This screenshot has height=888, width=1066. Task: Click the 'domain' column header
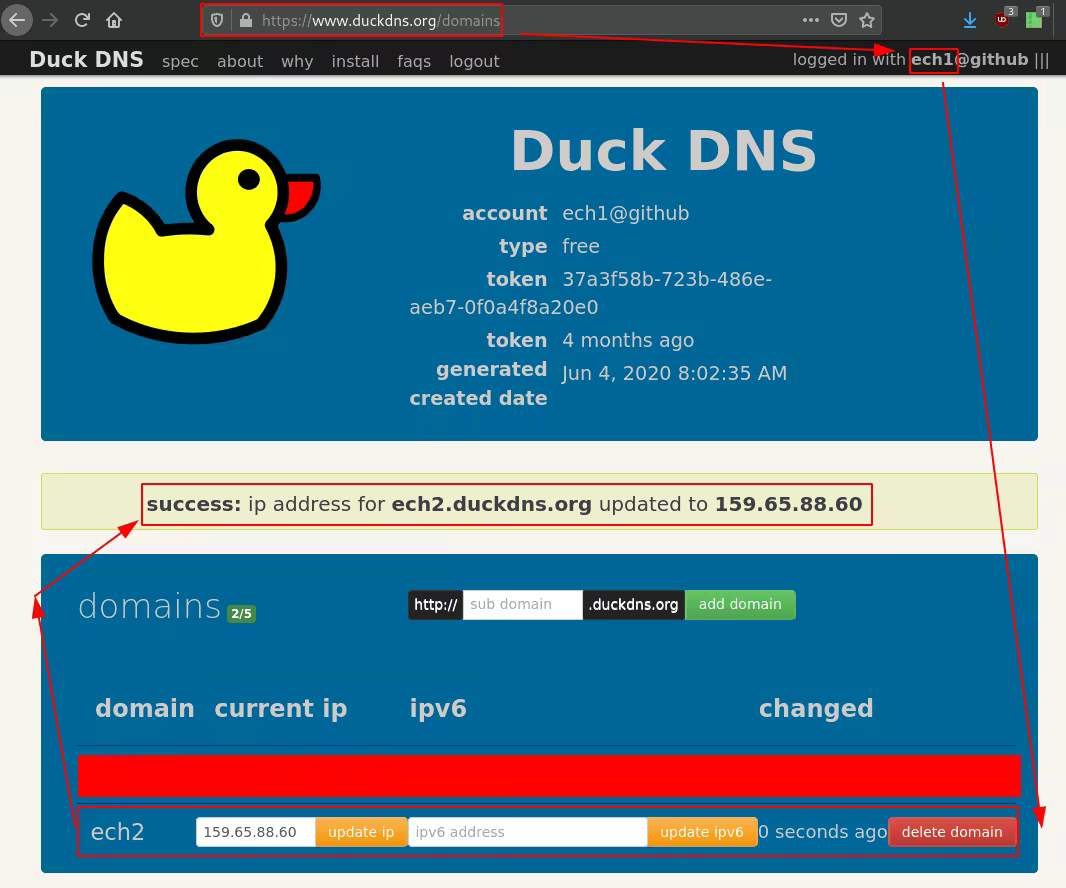click(145, 708)
